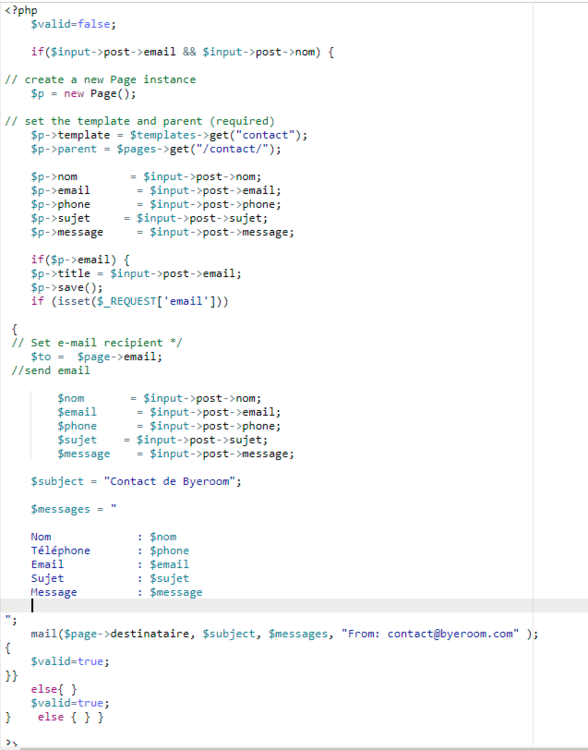Click the 'Message : $message' template line

point(117,593)
